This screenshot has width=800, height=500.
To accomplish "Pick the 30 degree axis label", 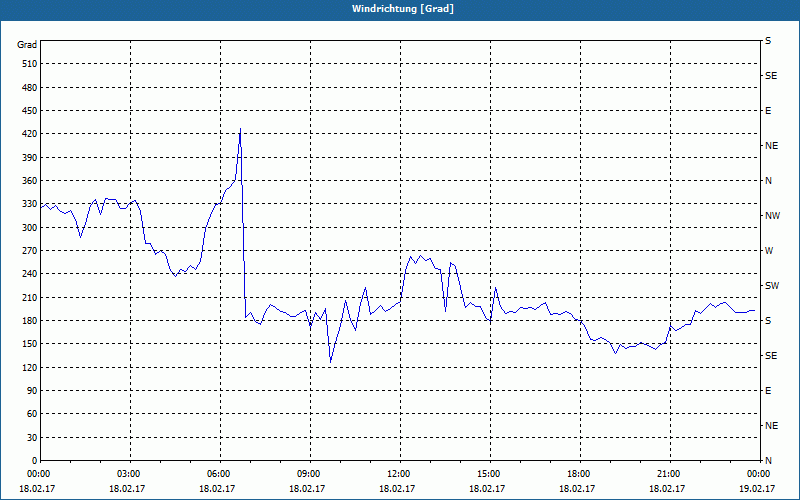I will click(x=32, y=437).
